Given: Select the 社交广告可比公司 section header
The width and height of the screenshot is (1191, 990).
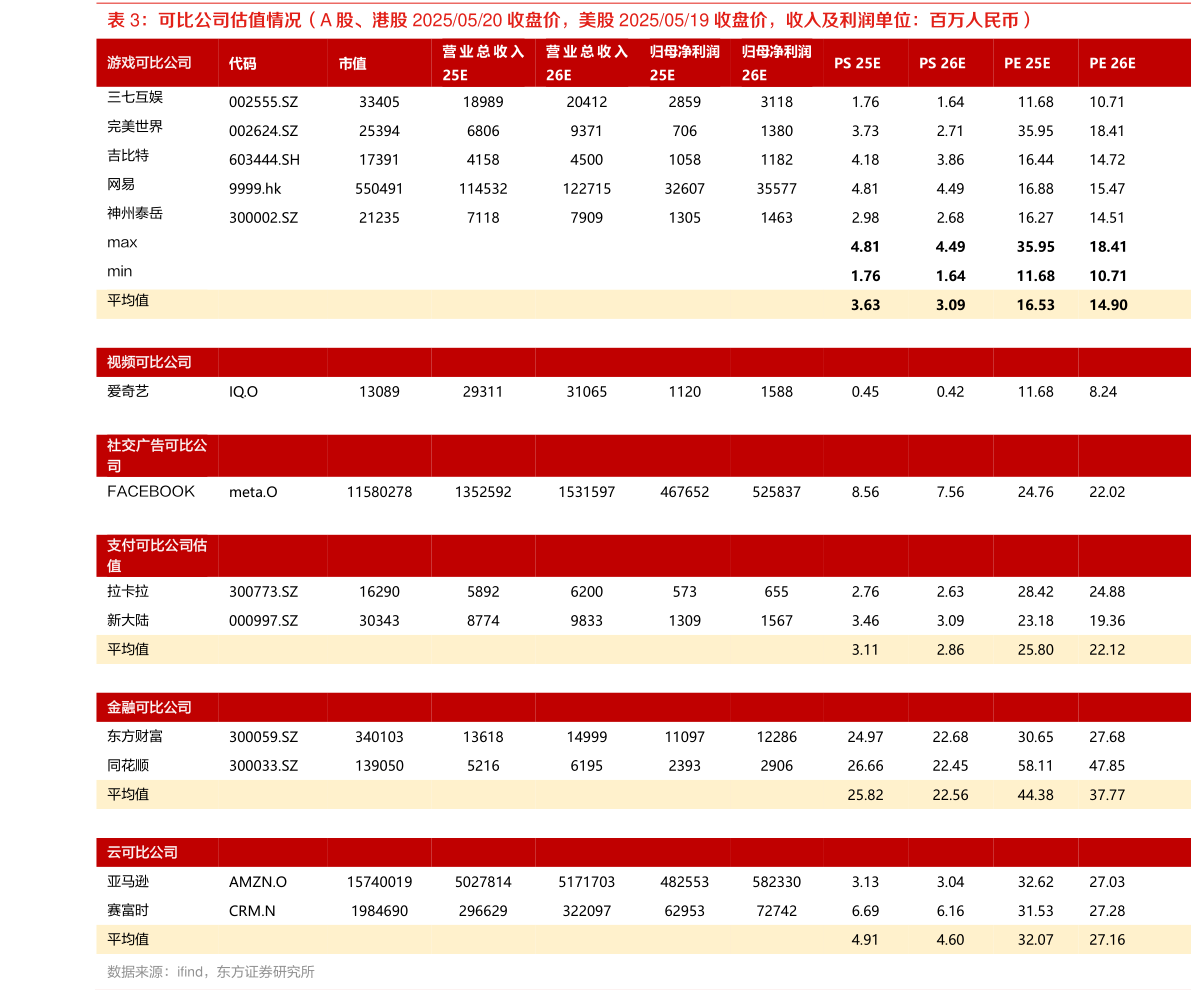Looking at the screenshot, I should 156,455.
